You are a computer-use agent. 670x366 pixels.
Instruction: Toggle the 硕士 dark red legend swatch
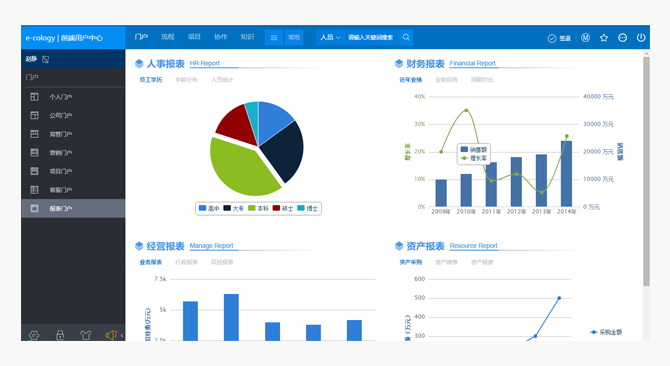[x=276, y=208]
